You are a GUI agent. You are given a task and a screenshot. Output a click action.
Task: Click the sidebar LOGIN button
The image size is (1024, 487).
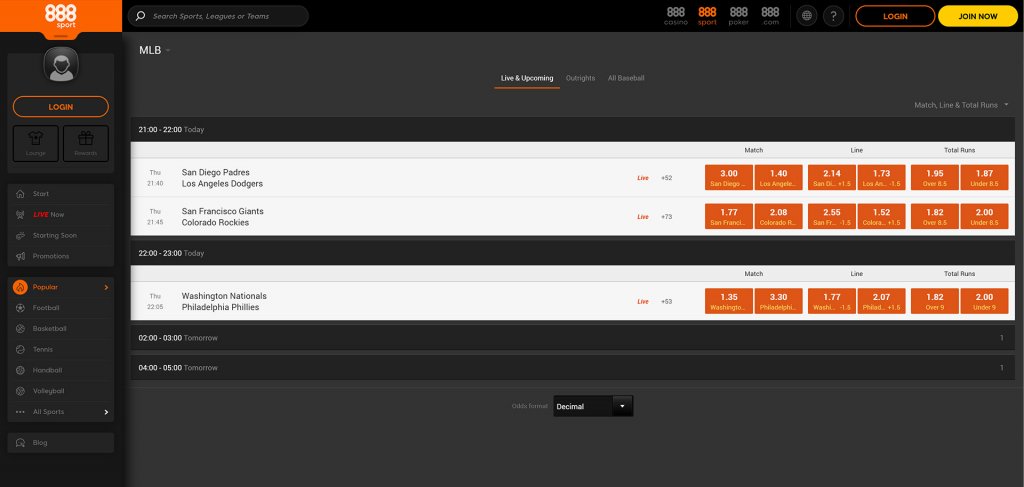tap(61, 107)
